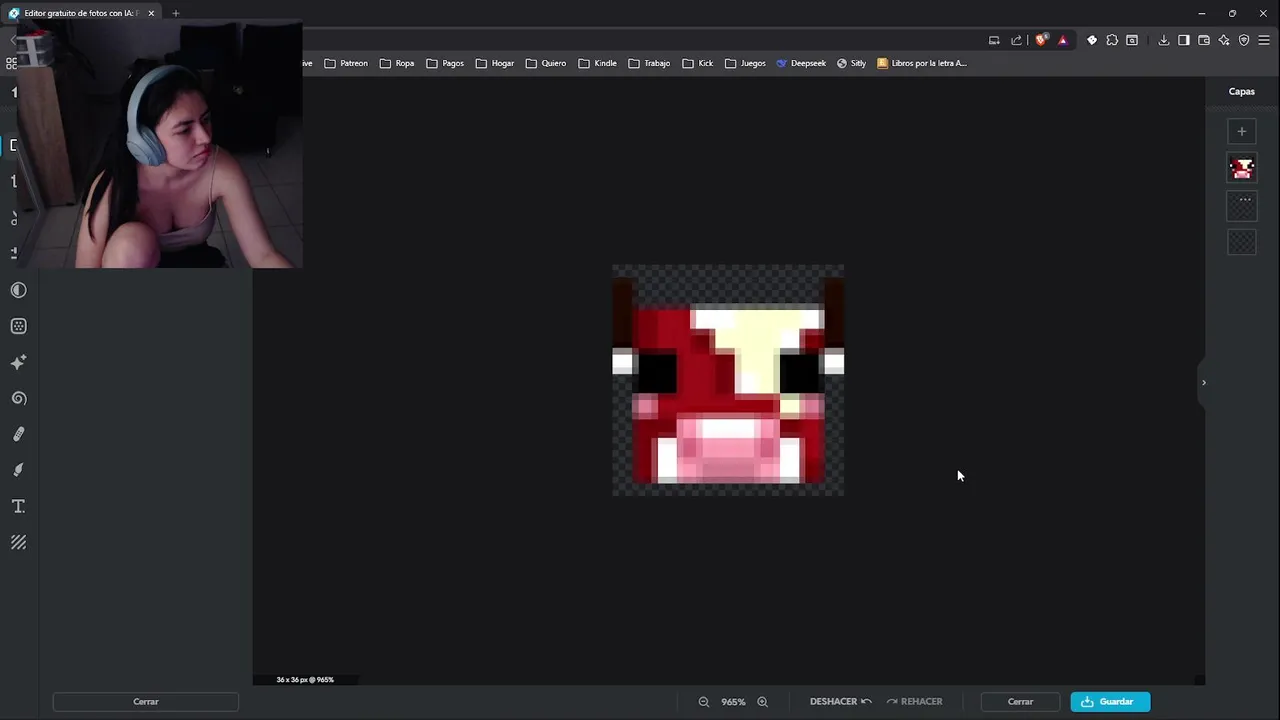Click the 965% zoom level value
The image size is (1280, 720).
[733, 702]
